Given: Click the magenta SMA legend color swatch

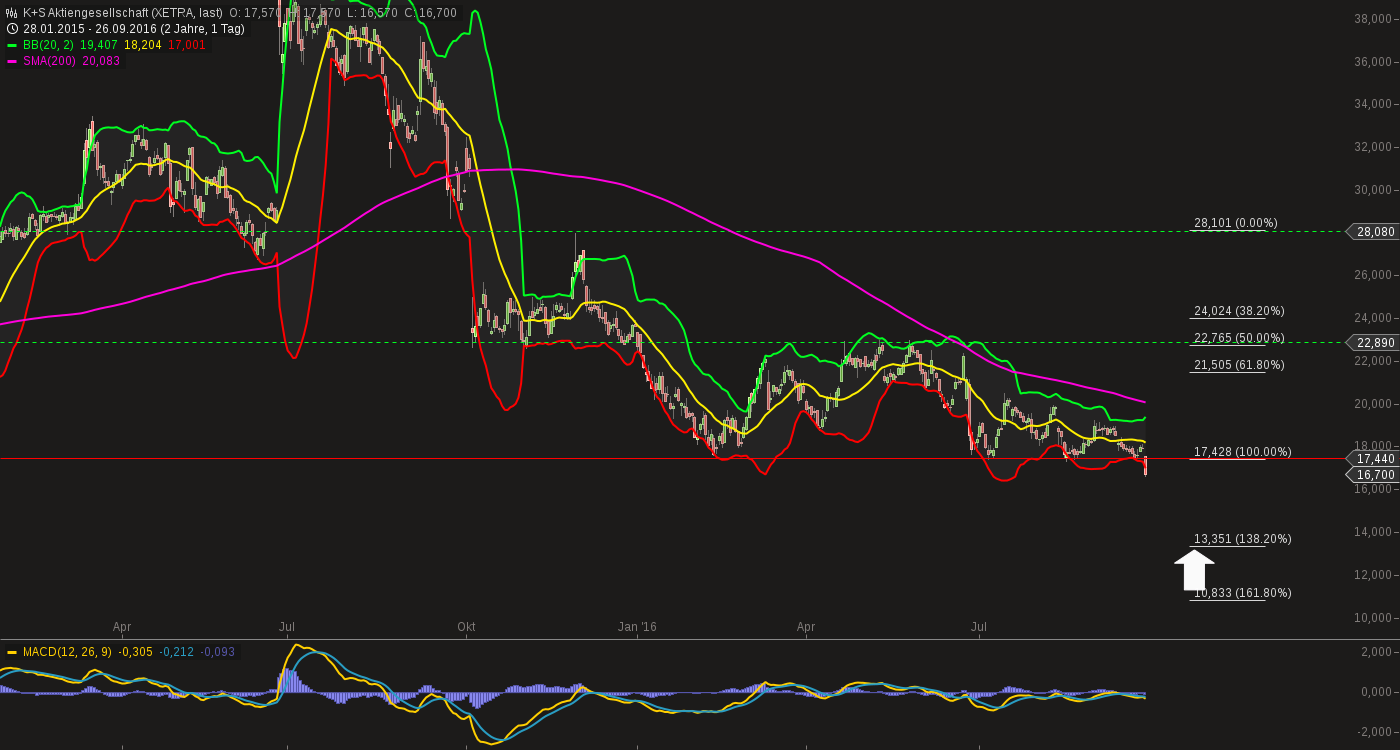Looking at the screenshot, I should pyautogui.click(x=12, y=61).
